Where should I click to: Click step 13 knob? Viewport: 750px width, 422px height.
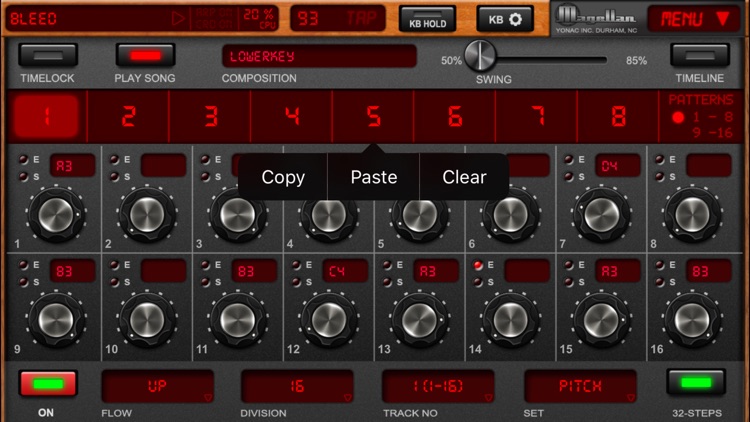pyautogui.click(x=419, y=320)
